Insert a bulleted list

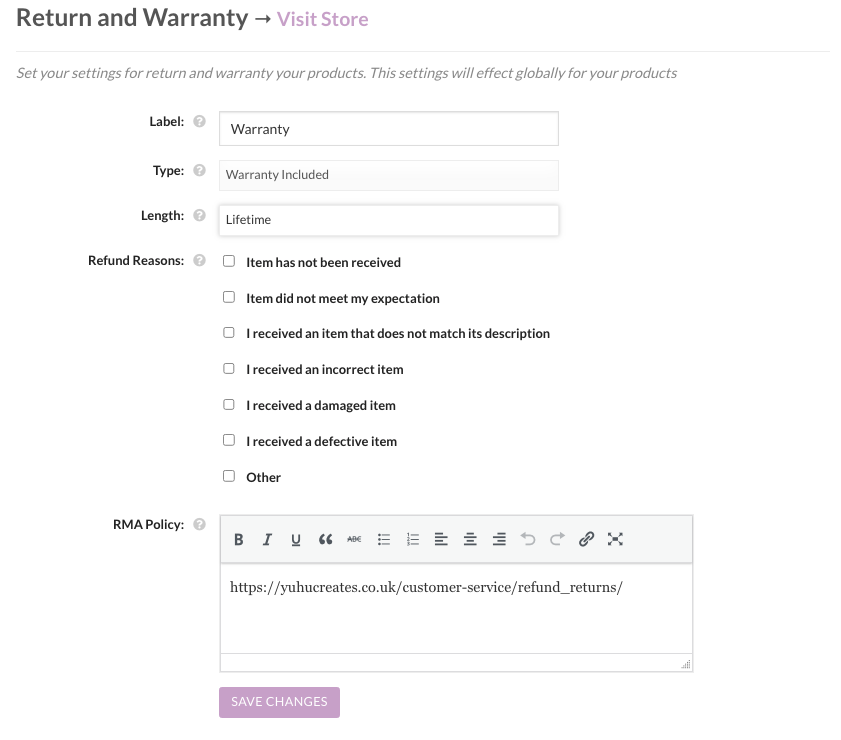point(383,539)
